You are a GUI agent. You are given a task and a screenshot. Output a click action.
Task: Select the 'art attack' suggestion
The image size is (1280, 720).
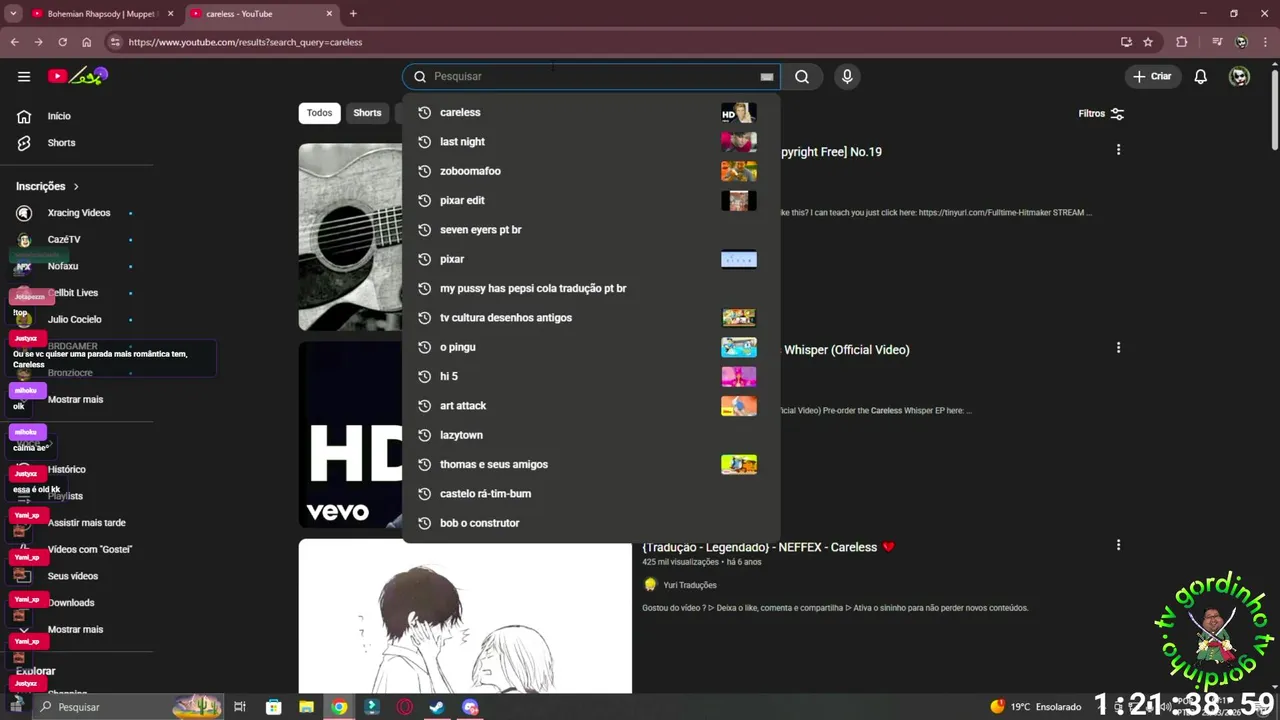[x=591, y=406]
